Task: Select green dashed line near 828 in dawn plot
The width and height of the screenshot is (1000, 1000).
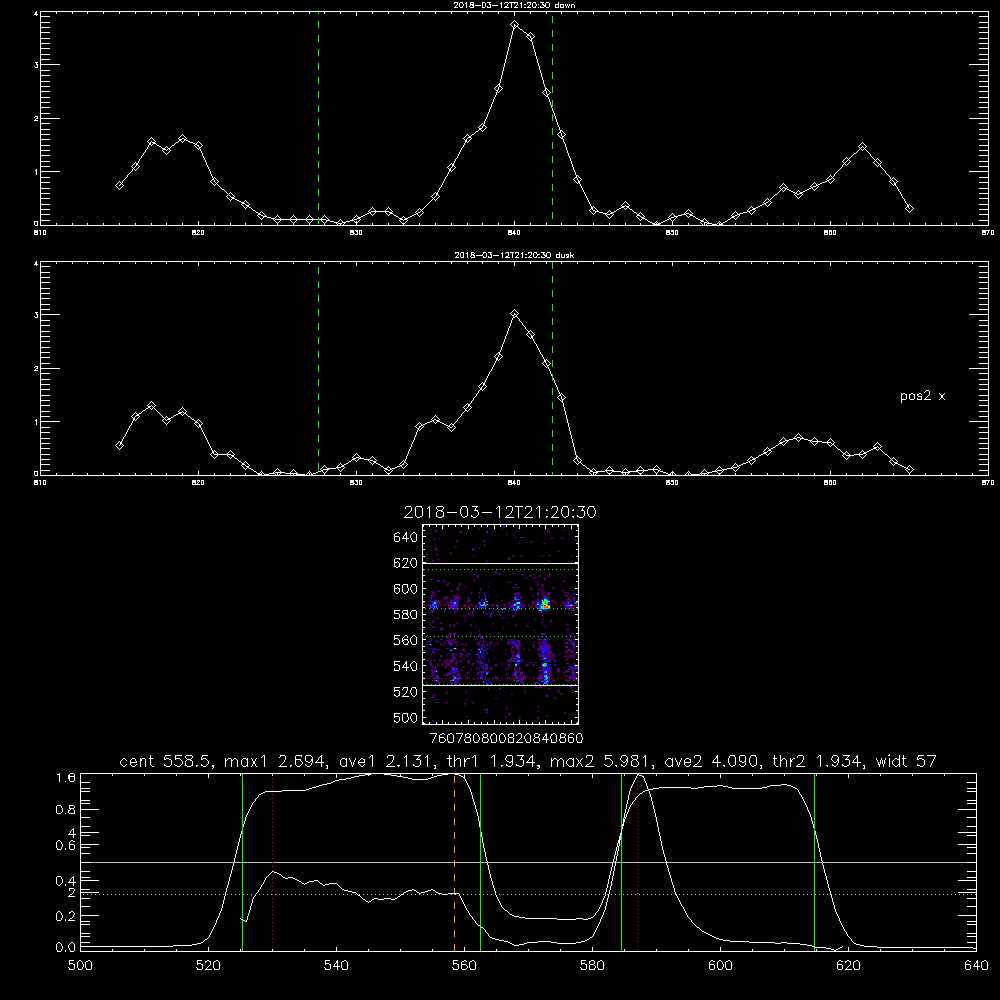Action: click(x=318, y=119)
